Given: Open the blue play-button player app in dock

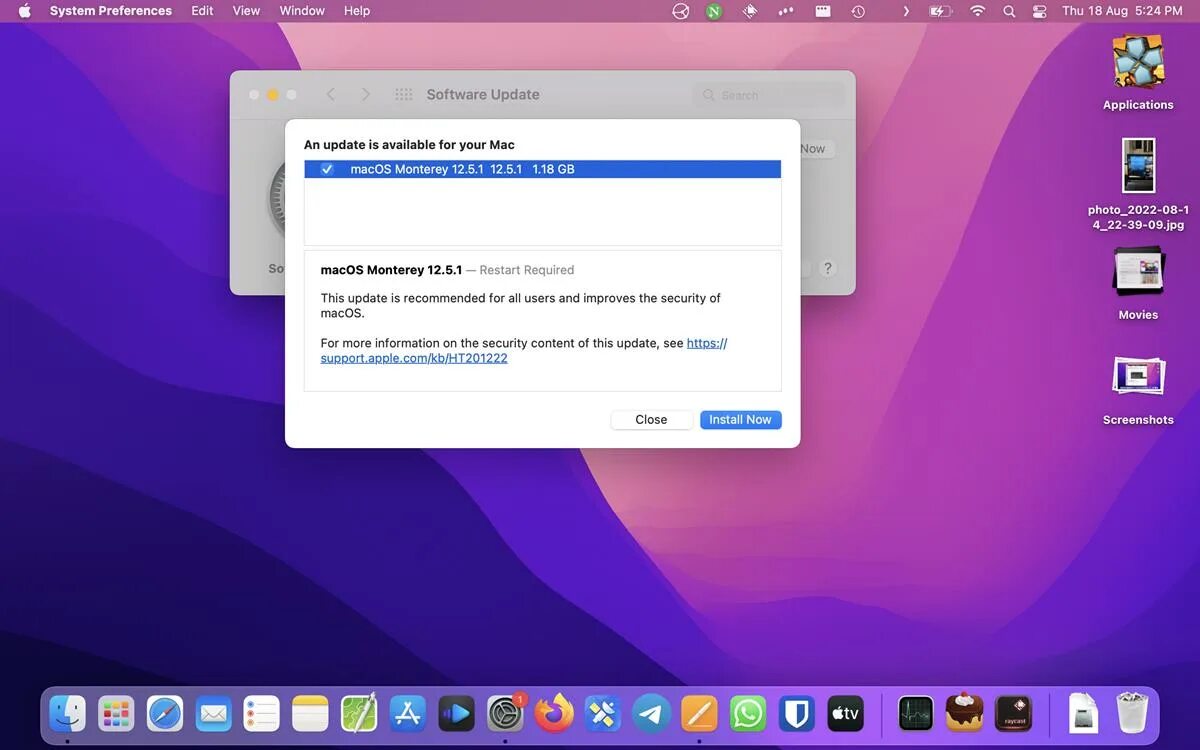Looking at the screenshot, I should pos(456,713).
